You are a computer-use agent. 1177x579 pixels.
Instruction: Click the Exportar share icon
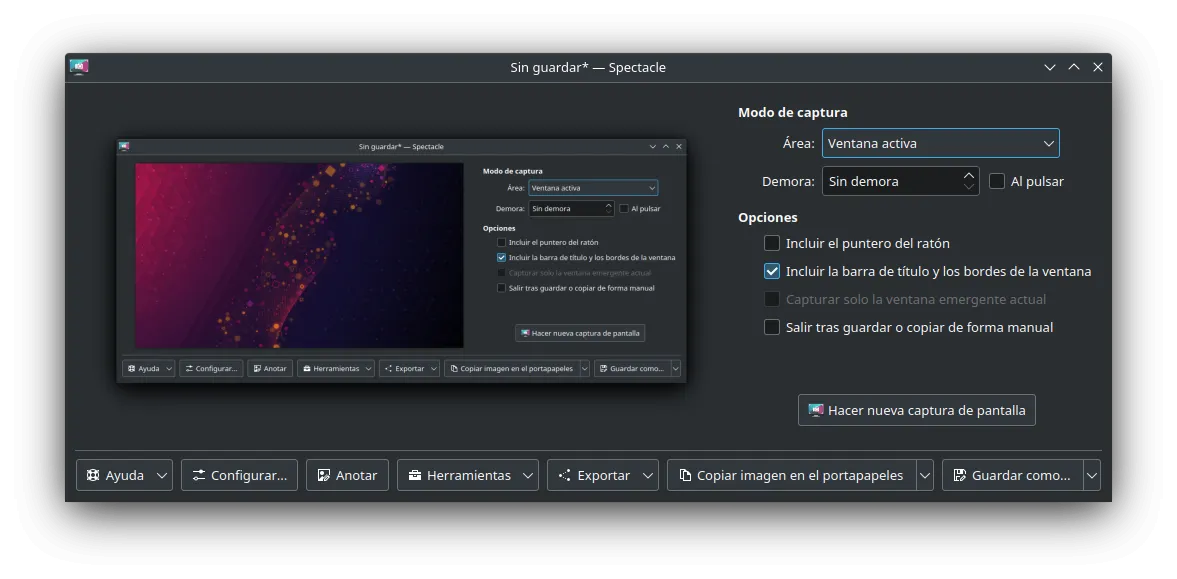click(566, 474)
